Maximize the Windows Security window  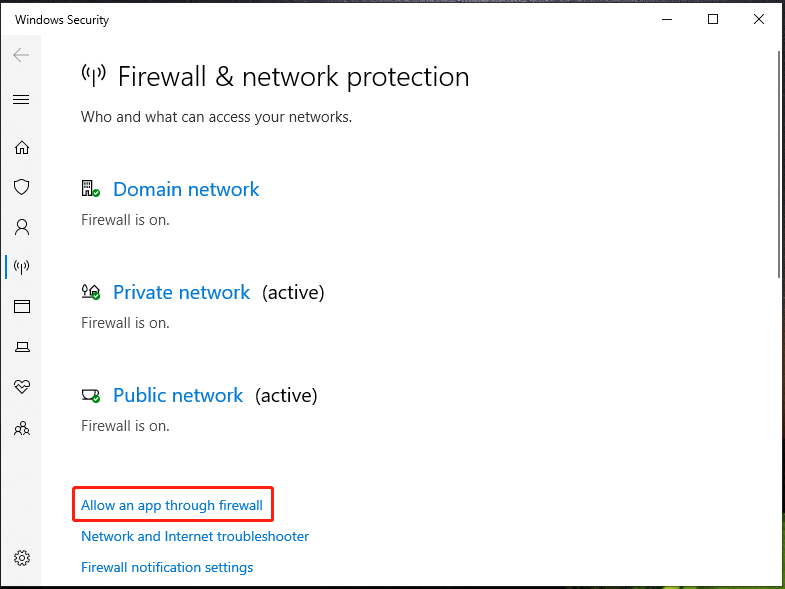tap(713, 19)
